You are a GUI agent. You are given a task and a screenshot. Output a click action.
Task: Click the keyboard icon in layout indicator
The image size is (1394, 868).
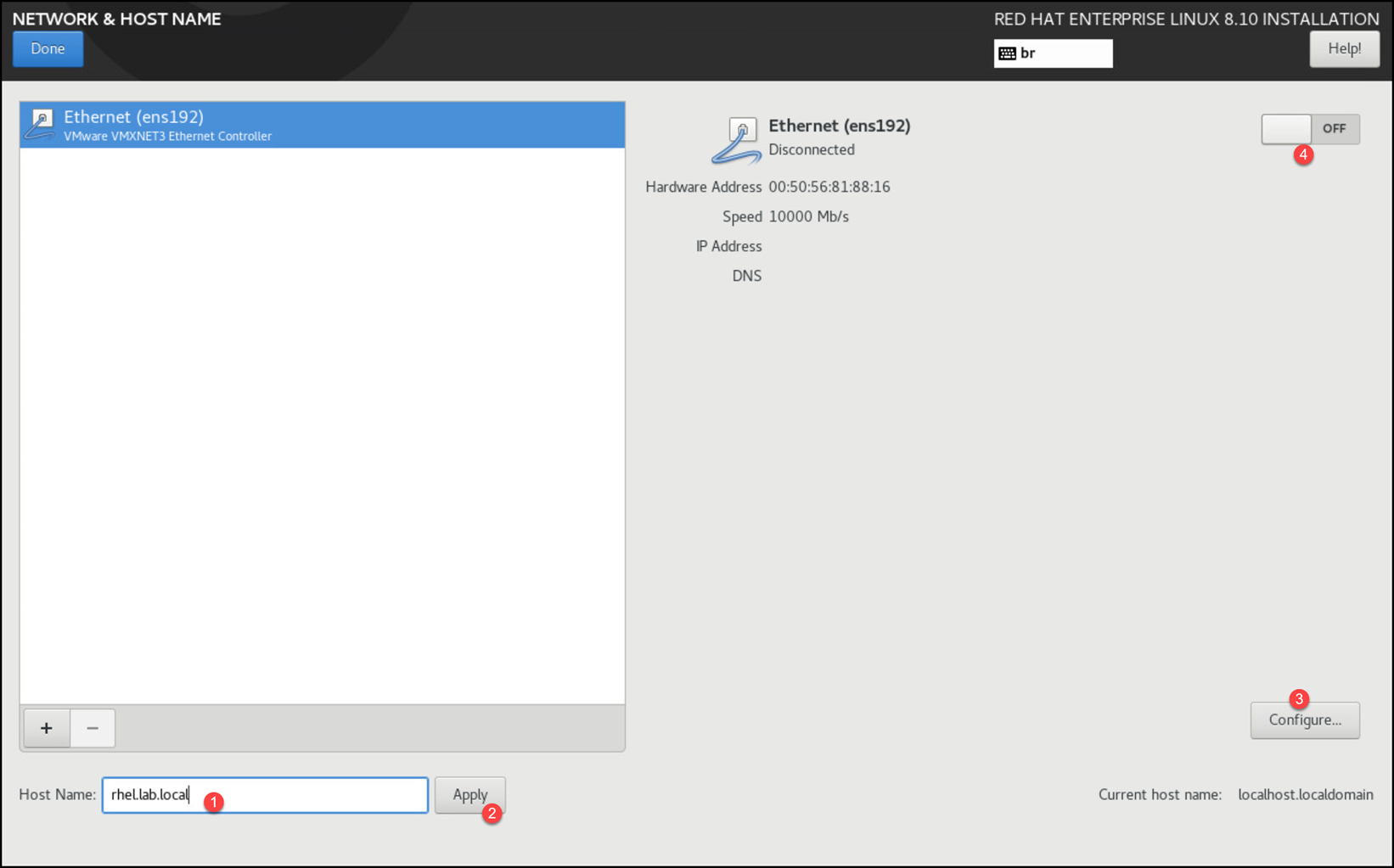tap(1007, 53)
